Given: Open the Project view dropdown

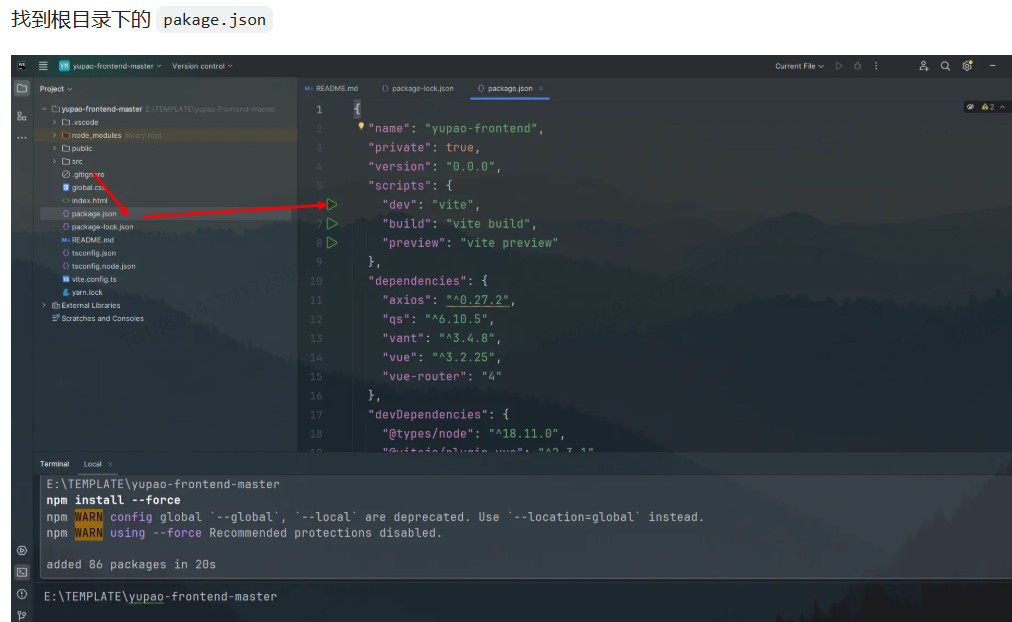Looking at the screenshot, I should tap(56, 89).
